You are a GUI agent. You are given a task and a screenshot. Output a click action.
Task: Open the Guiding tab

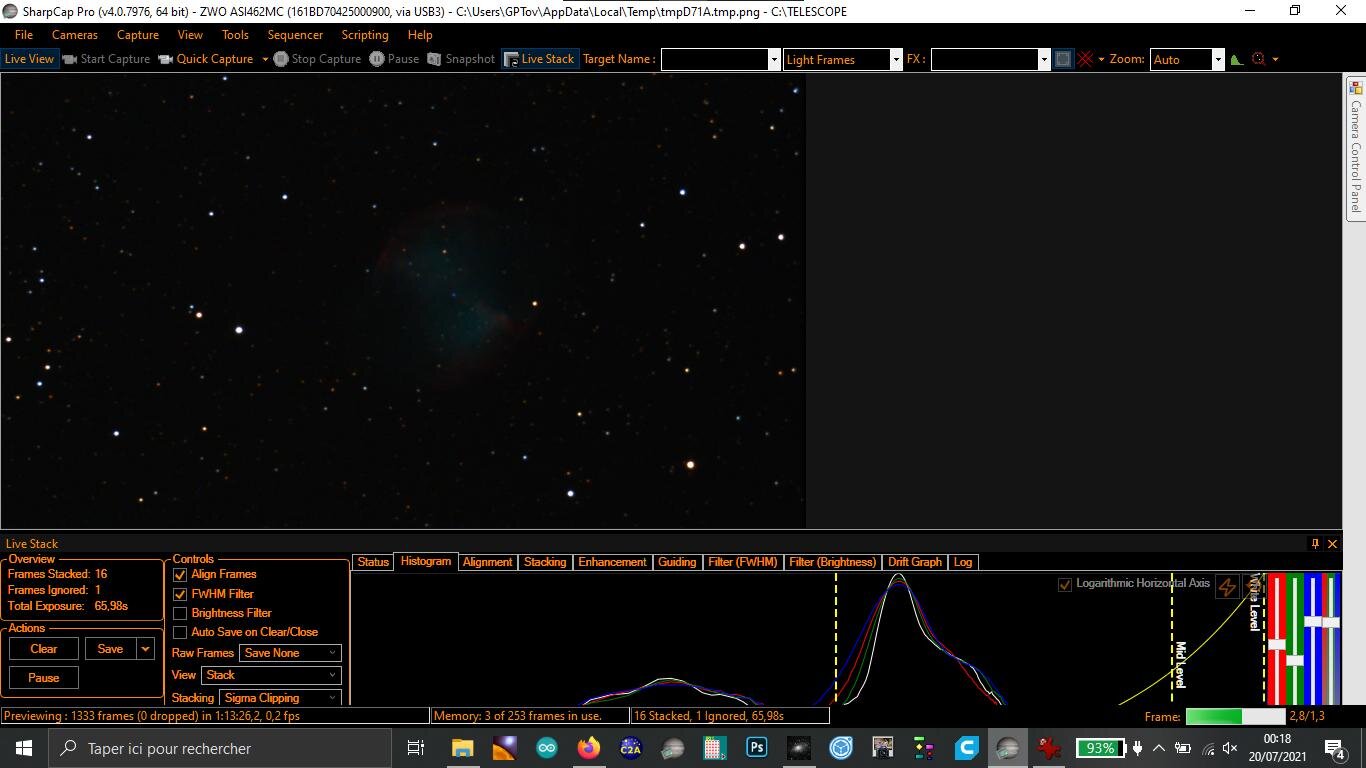(677, 562)
